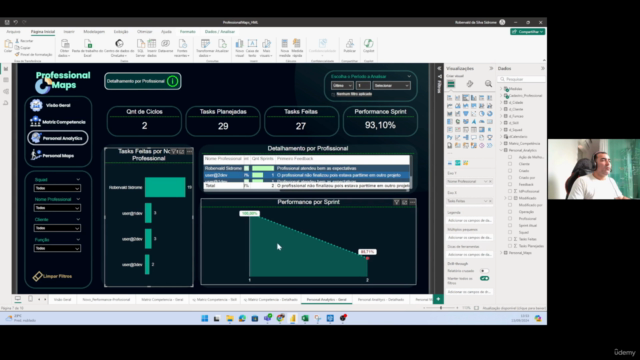Viewport: 640px width, 360px height.
Task: Click Obter dados in the ribbon
Action: [64, 48]
